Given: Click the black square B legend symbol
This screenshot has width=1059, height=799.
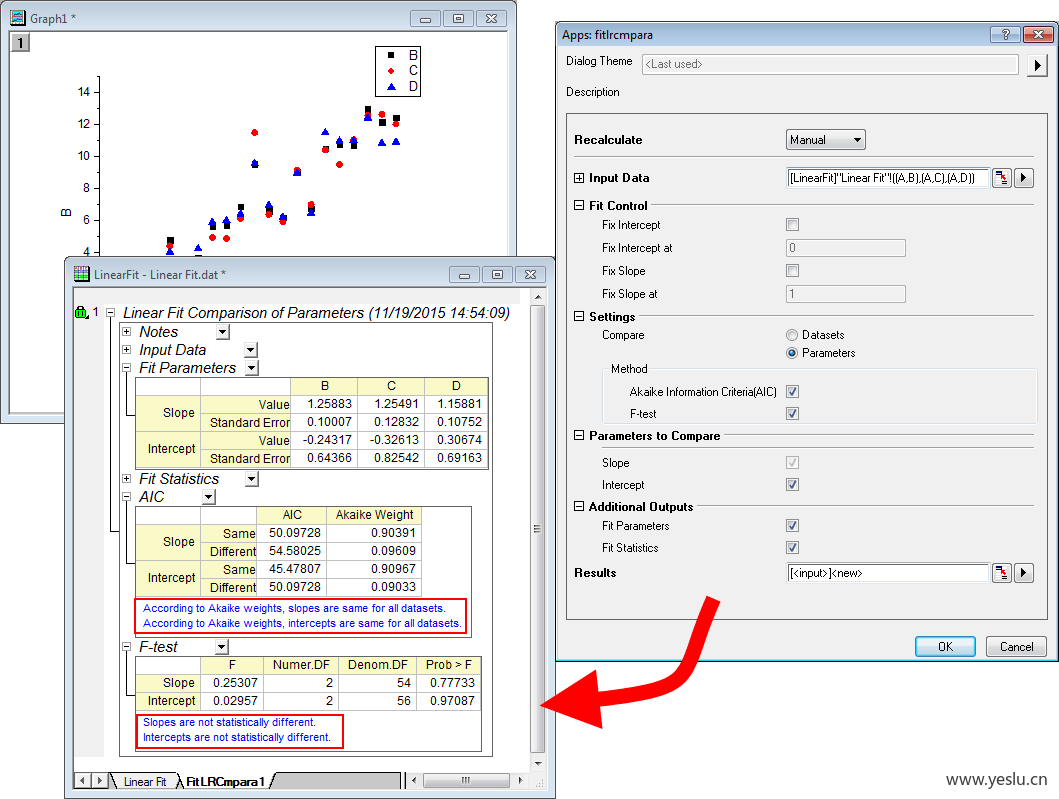Looking at the screenshot, I should [390, 55].
